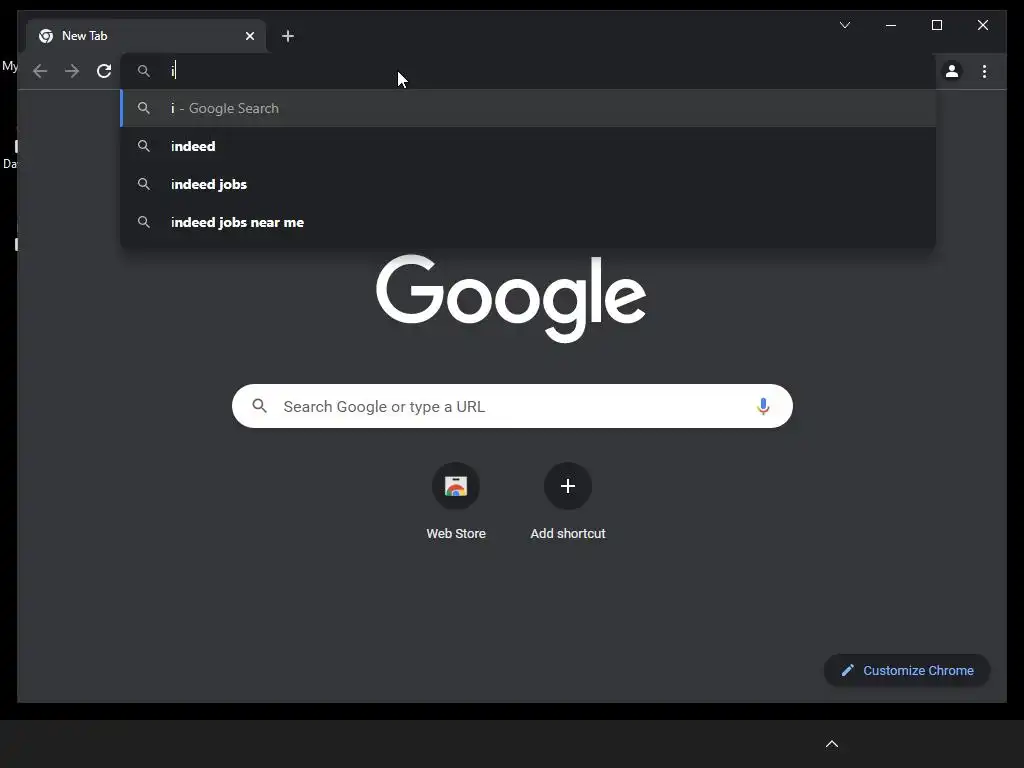Minimize the Chrome window
The height and width of the screenshot is (768, 1024).
coord(891,25)
